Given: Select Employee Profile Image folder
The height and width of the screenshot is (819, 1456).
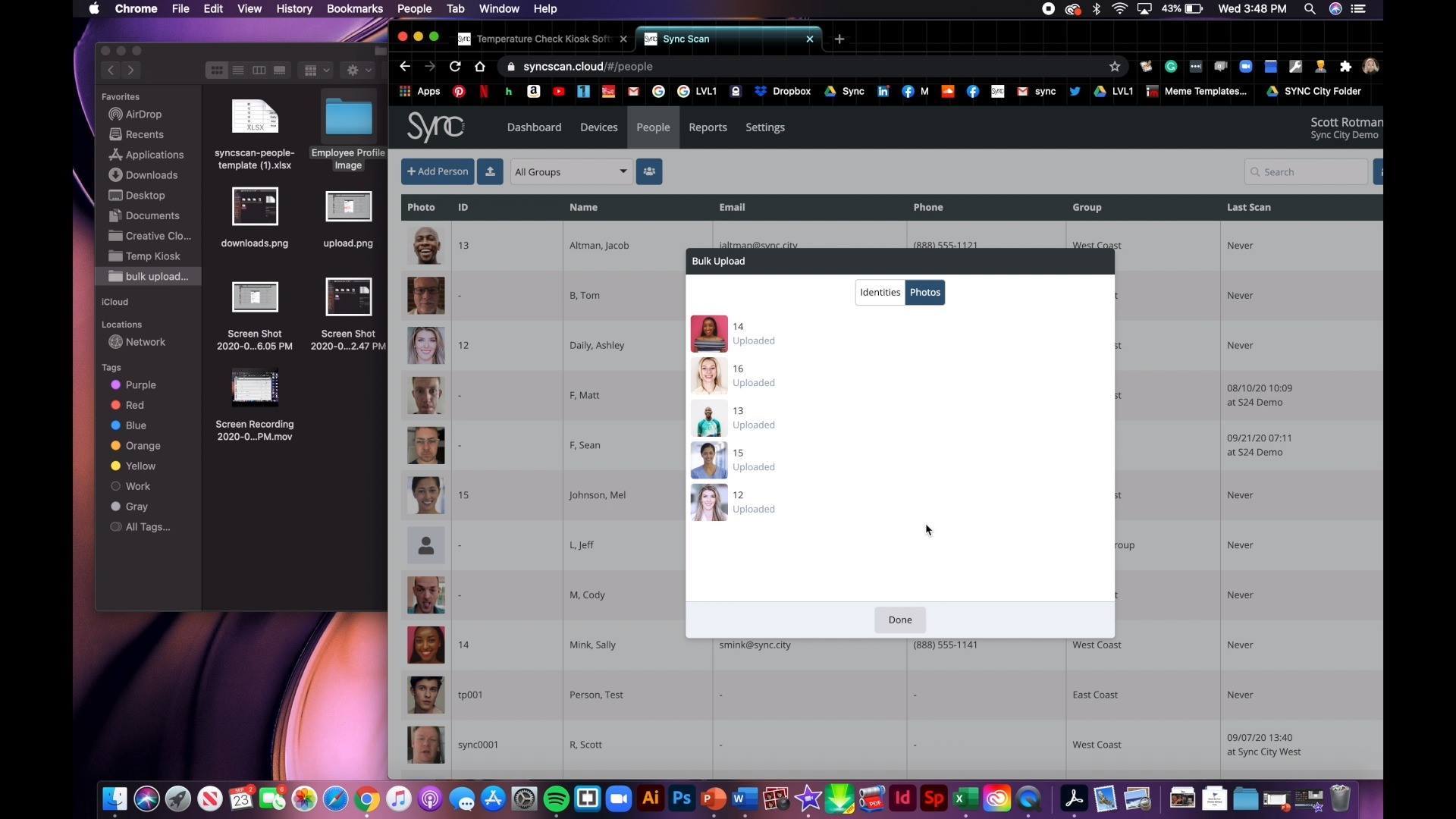Looking at the screenshot, I should [x=349, y=130].
